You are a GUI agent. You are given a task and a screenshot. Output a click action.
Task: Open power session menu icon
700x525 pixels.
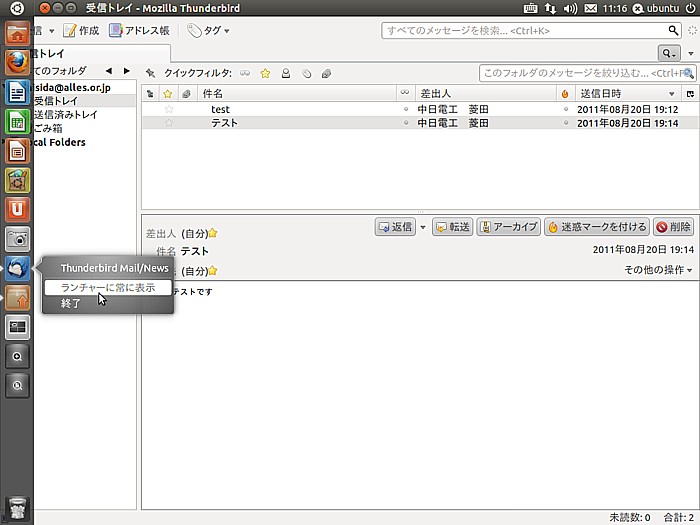point(690,8)
